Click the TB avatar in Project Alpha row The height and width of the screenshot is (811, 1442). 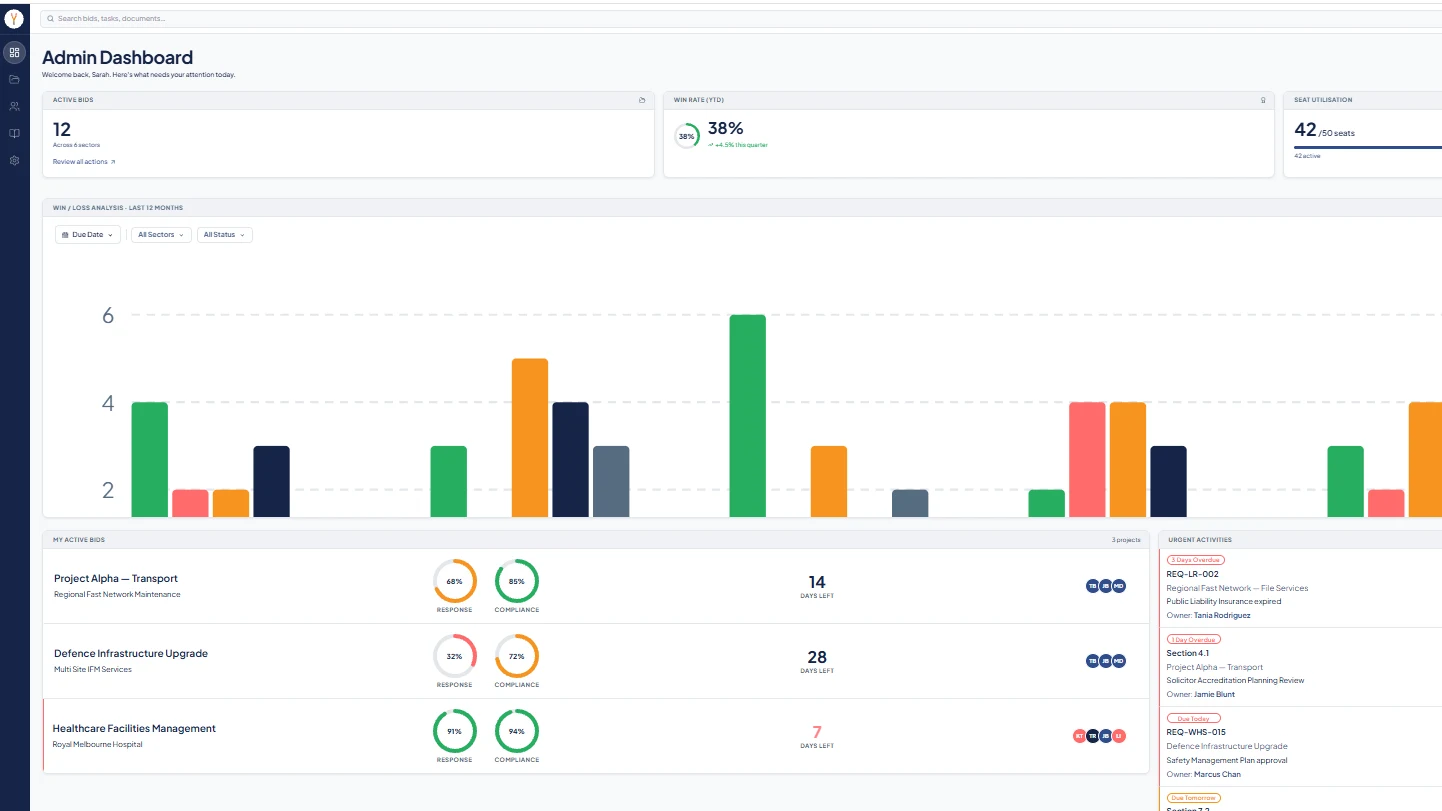click(x=1092, y=586)
